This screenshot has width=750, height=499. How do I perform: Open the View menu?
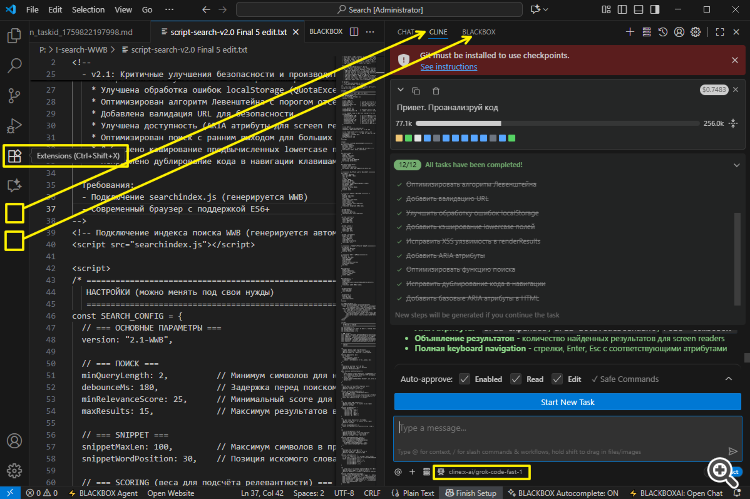tap(123, 10)
